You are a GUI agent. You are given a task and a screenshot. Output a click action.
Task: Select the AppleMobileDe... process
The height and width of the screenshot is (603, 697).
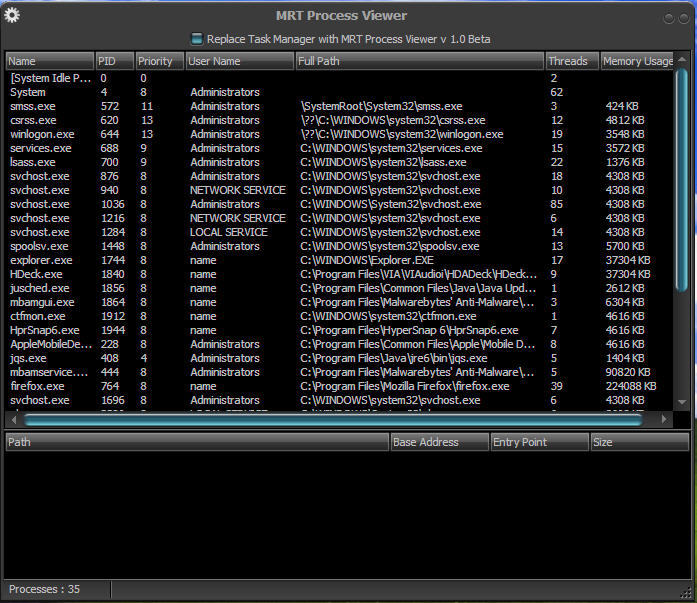pyautogui.click(x=340, y=344)
